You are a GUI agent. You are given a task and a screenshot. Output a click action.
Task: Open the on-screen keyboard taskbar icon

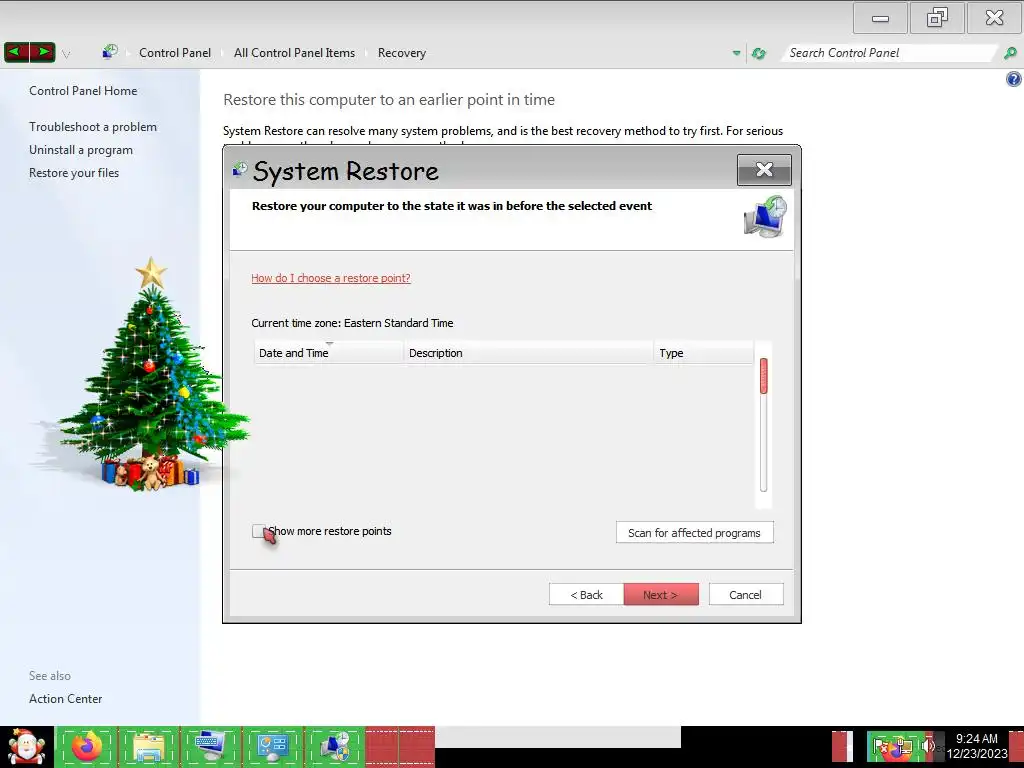tap(211, 746)
